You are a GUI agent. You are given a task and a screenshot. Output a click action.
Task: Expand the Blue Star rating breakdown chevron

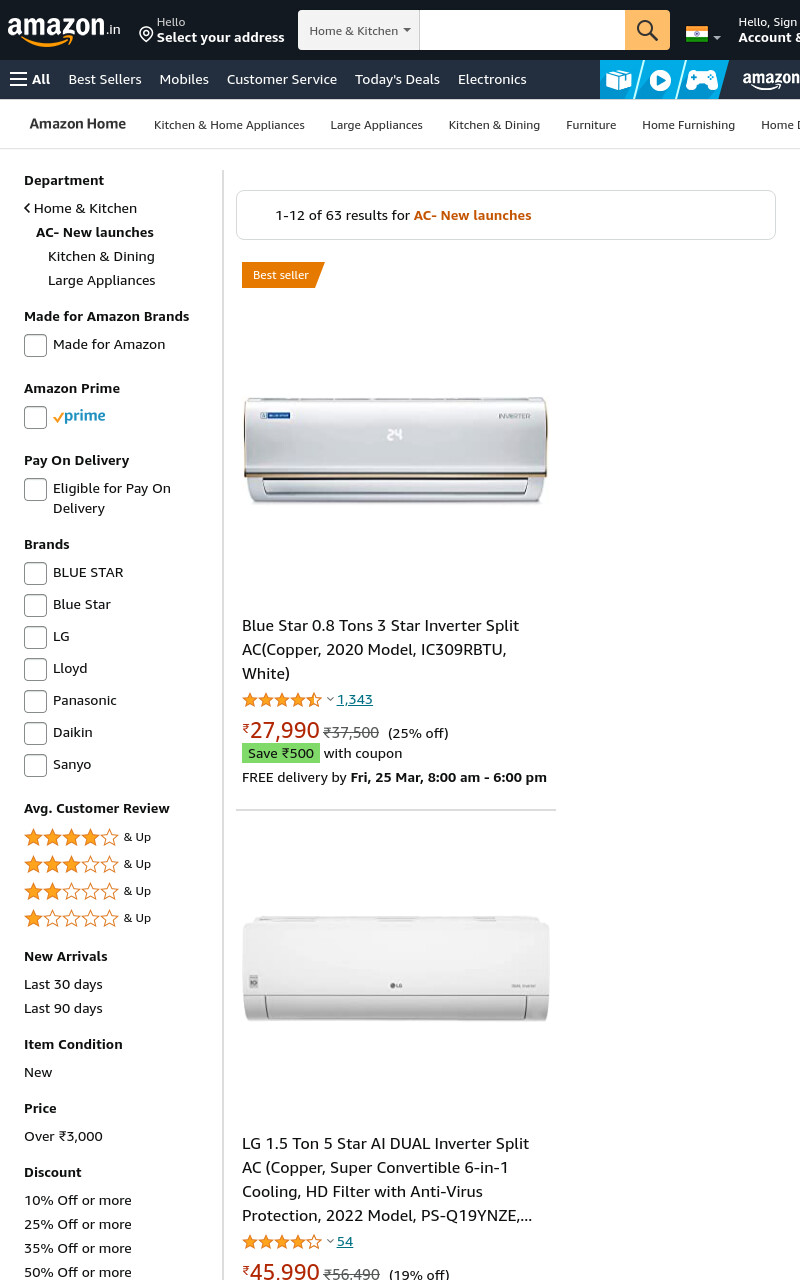click(x=330, y=699)
